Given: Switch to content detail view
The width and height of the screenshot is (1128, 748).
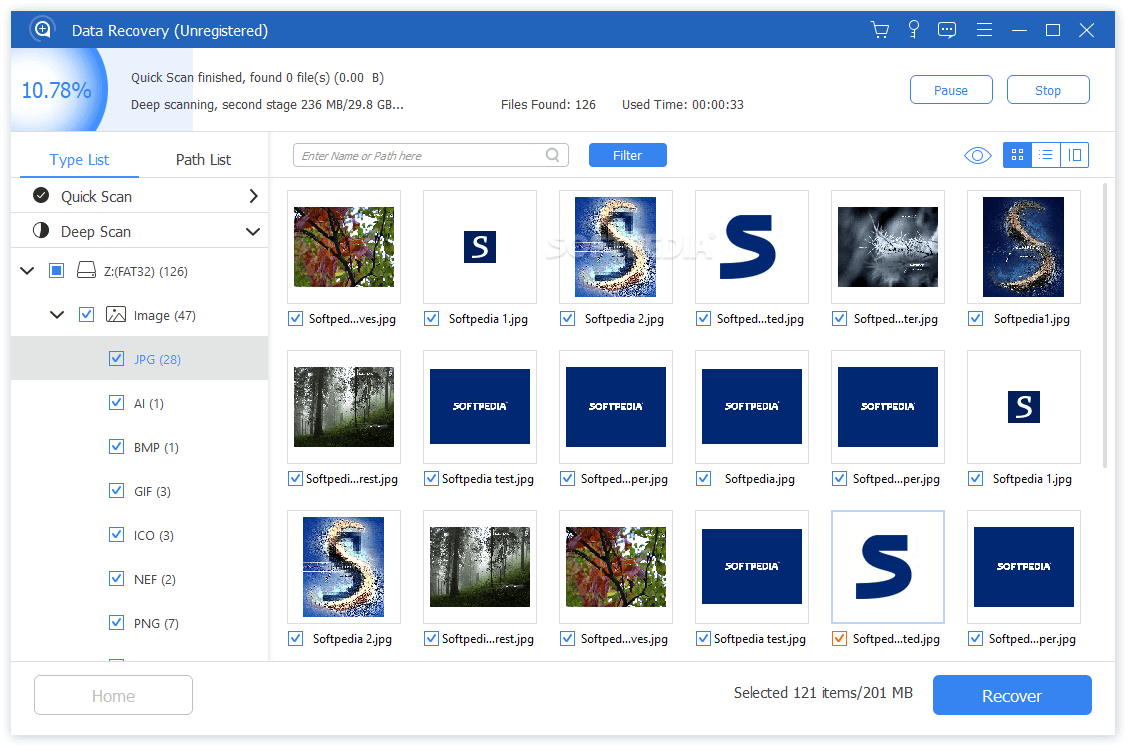Looking at the screenshot, I should (x=1075, y=155).
